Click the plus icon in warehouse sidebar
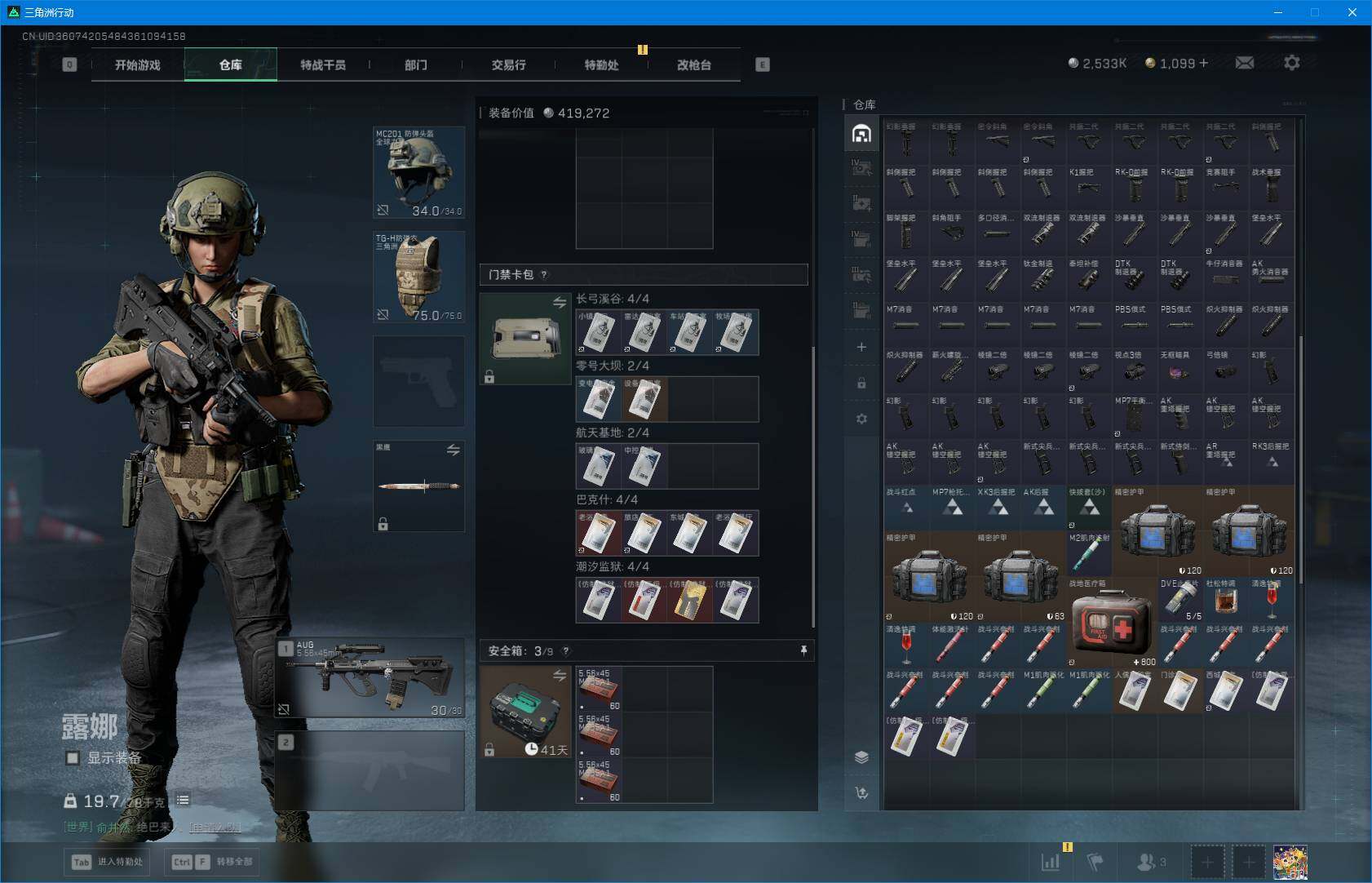1372x883 pixels. tap(861, 347)
